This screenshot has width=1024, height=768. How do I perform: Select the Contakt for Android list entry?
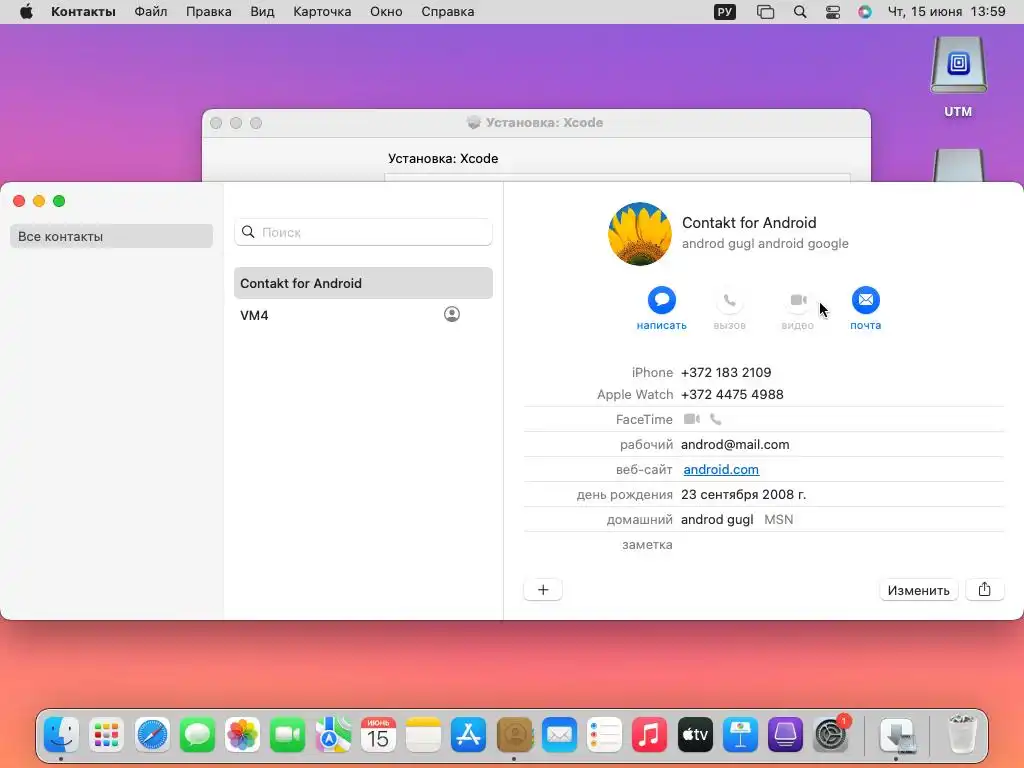click(363, 283)
